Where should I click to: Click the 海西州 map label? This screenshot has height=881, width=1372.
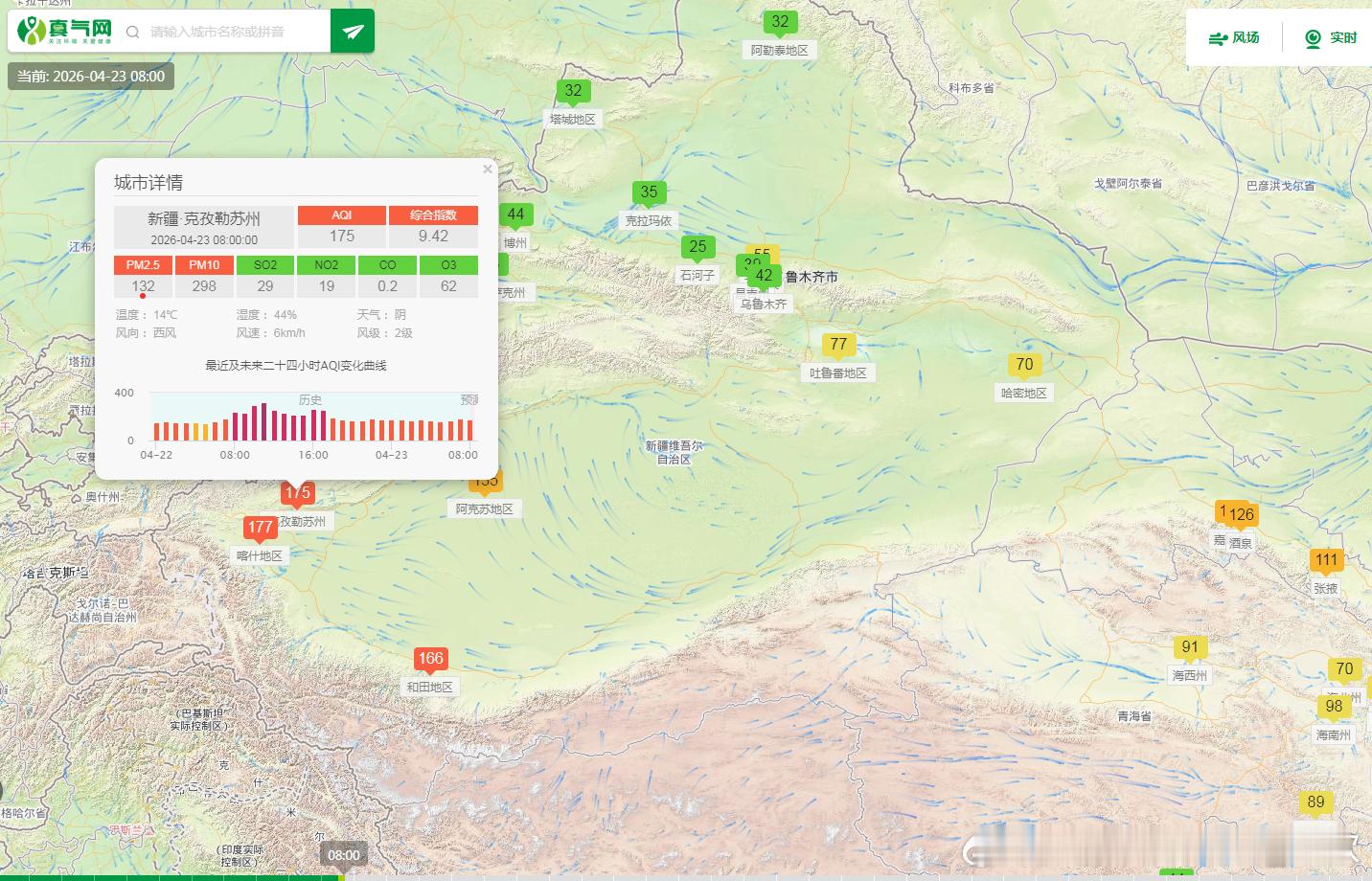[x=1190, y=676]
